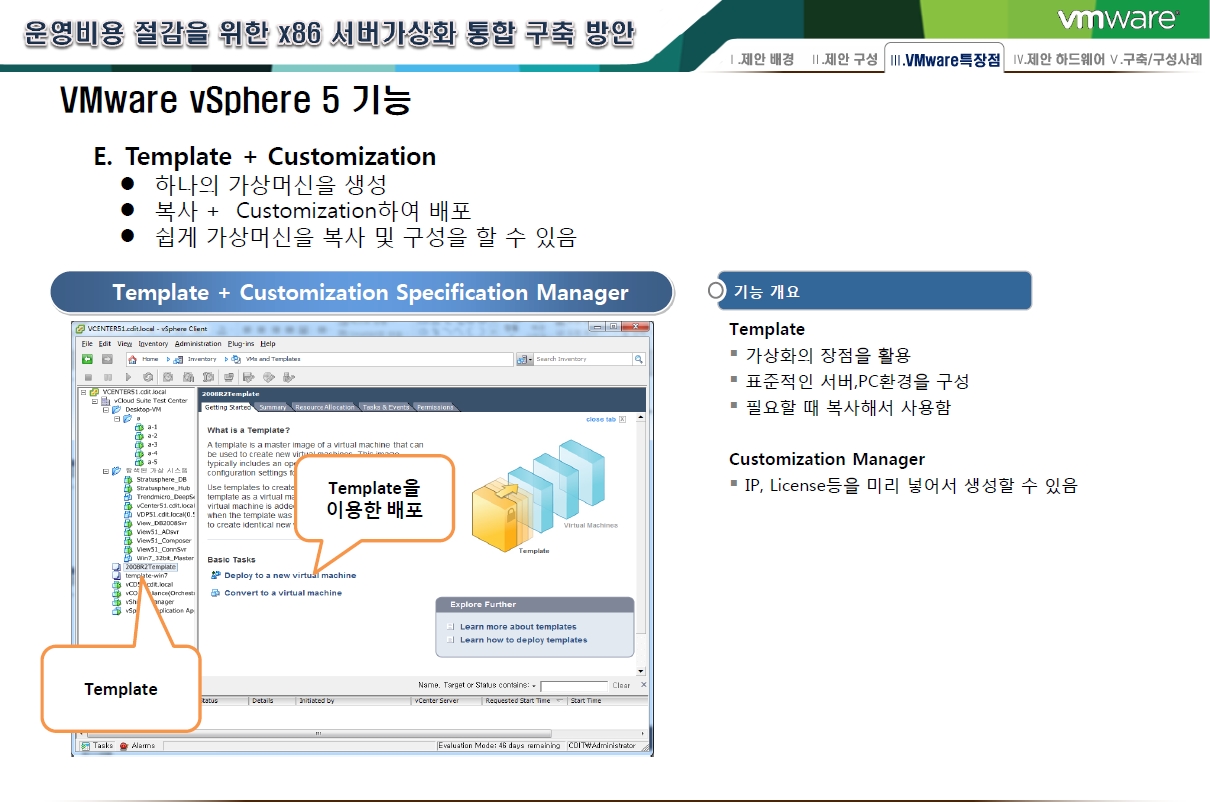Switch to the Permissions tab
Viewport: 1210px width, 803px height.
coord(435,407)
